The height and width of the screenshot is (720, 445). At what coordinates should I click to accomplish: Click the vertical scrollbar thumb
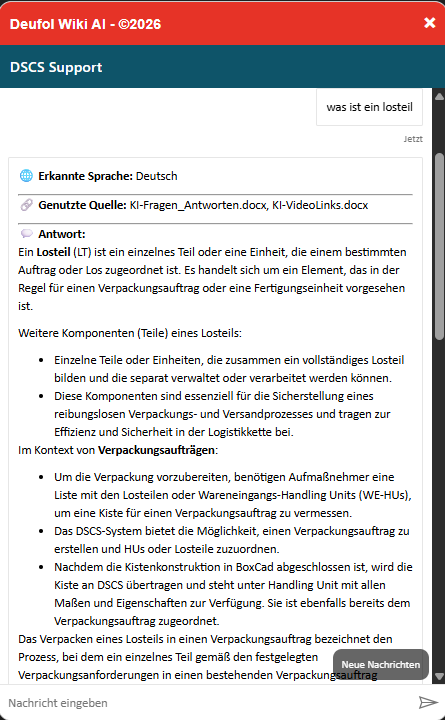pyautogui.click(x=439, y=246)
